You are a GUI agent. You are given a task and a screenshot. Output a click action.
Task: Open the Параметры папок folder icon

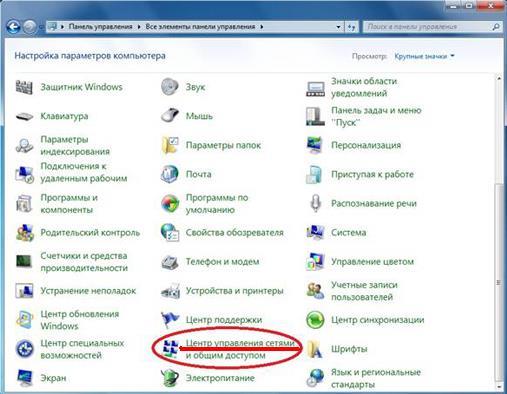pos(170,145)
